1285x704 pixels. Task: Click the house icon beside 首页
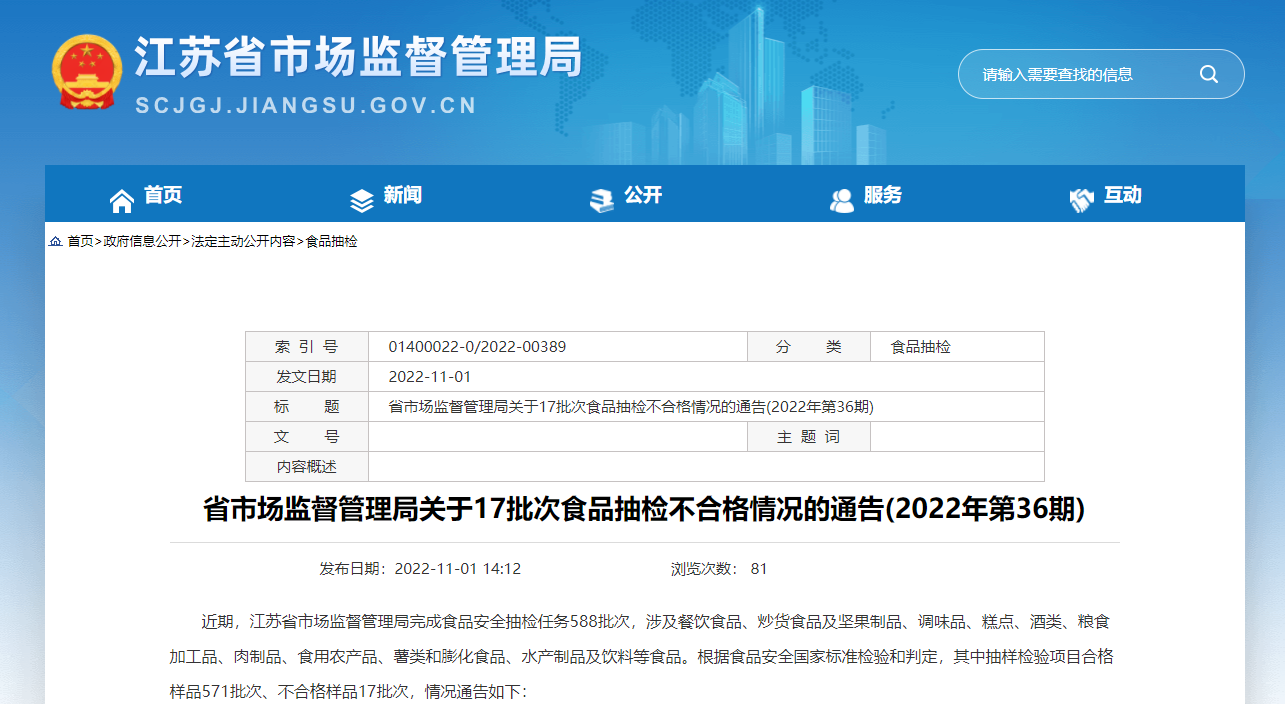pos(122,200)
